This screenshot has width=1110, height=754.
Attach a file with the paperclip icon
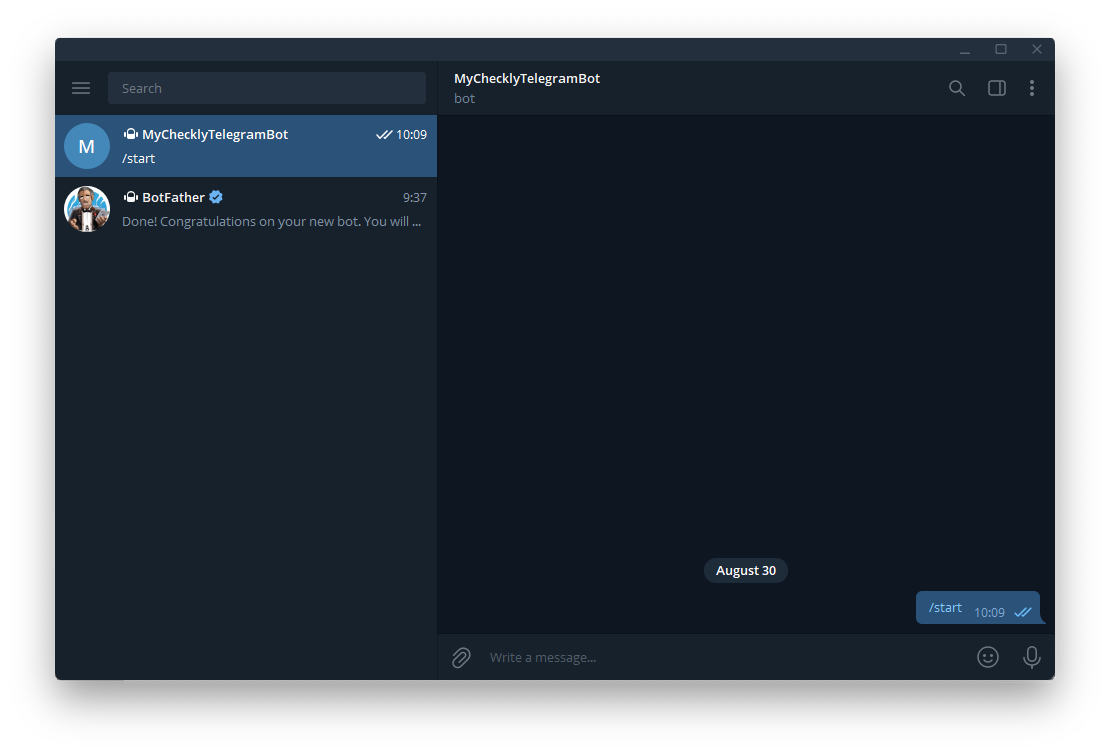coord(460,657)
